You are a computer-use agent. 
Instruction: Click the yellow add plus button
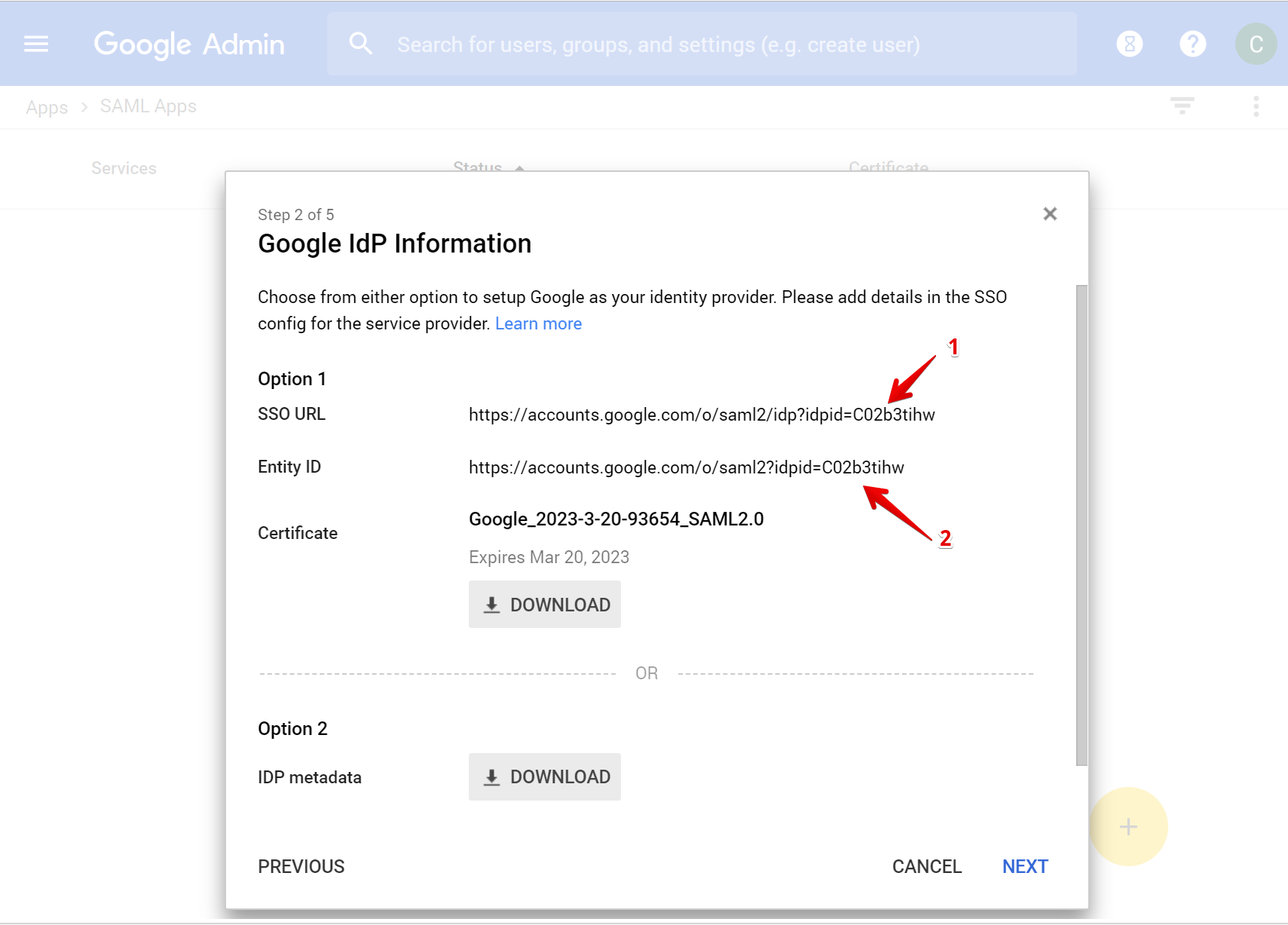[x=1128, y=826]
